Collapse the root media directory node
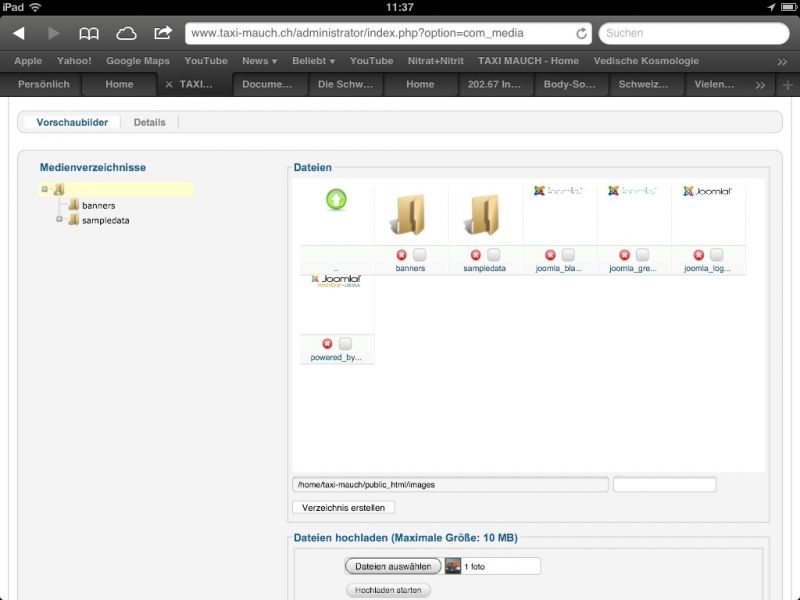Viewport: 800px width, 600px height. tap(44, 189)
